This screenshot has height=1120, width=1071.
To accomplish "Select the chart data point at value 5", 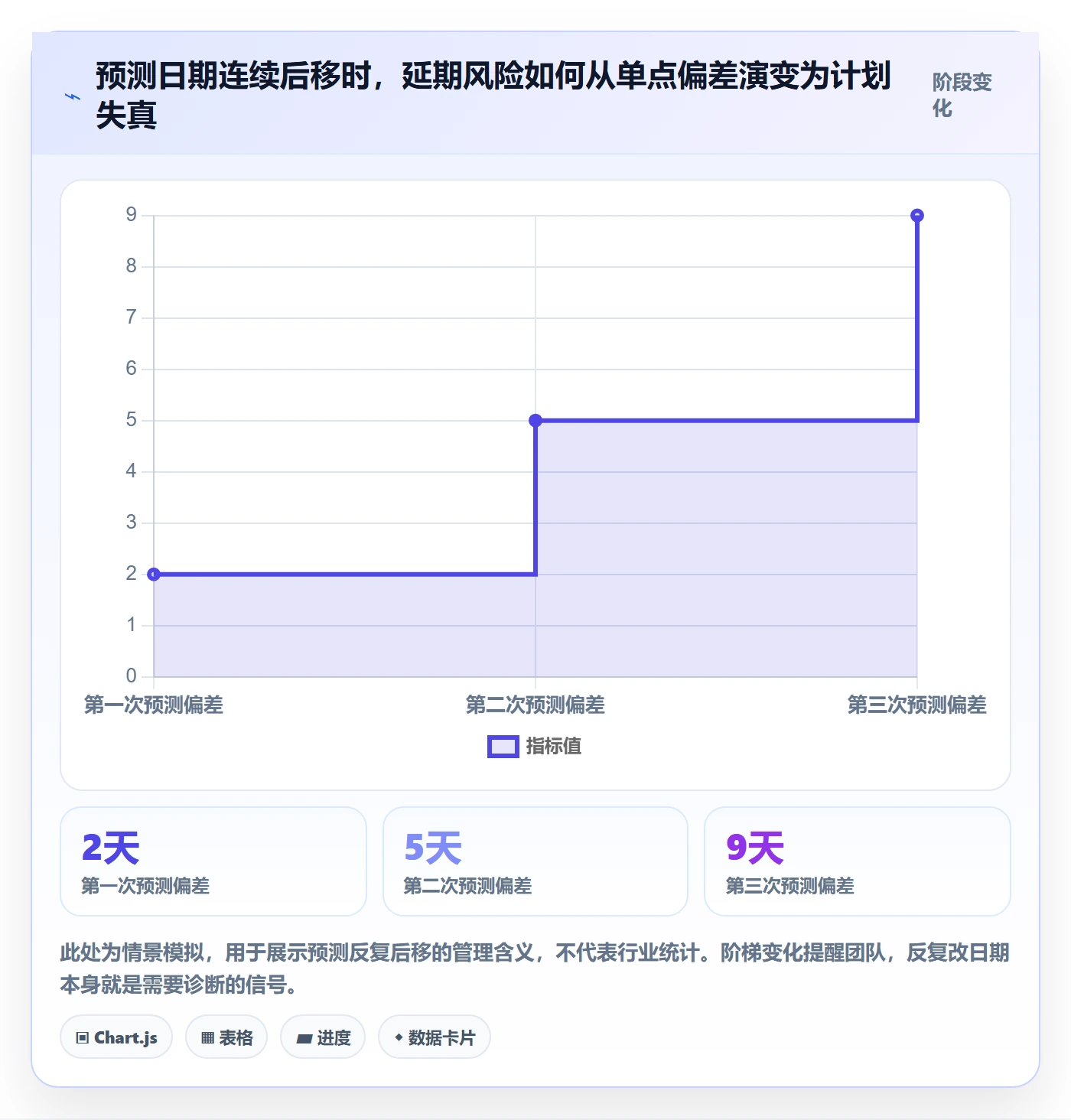I will (x=535, y=421).
